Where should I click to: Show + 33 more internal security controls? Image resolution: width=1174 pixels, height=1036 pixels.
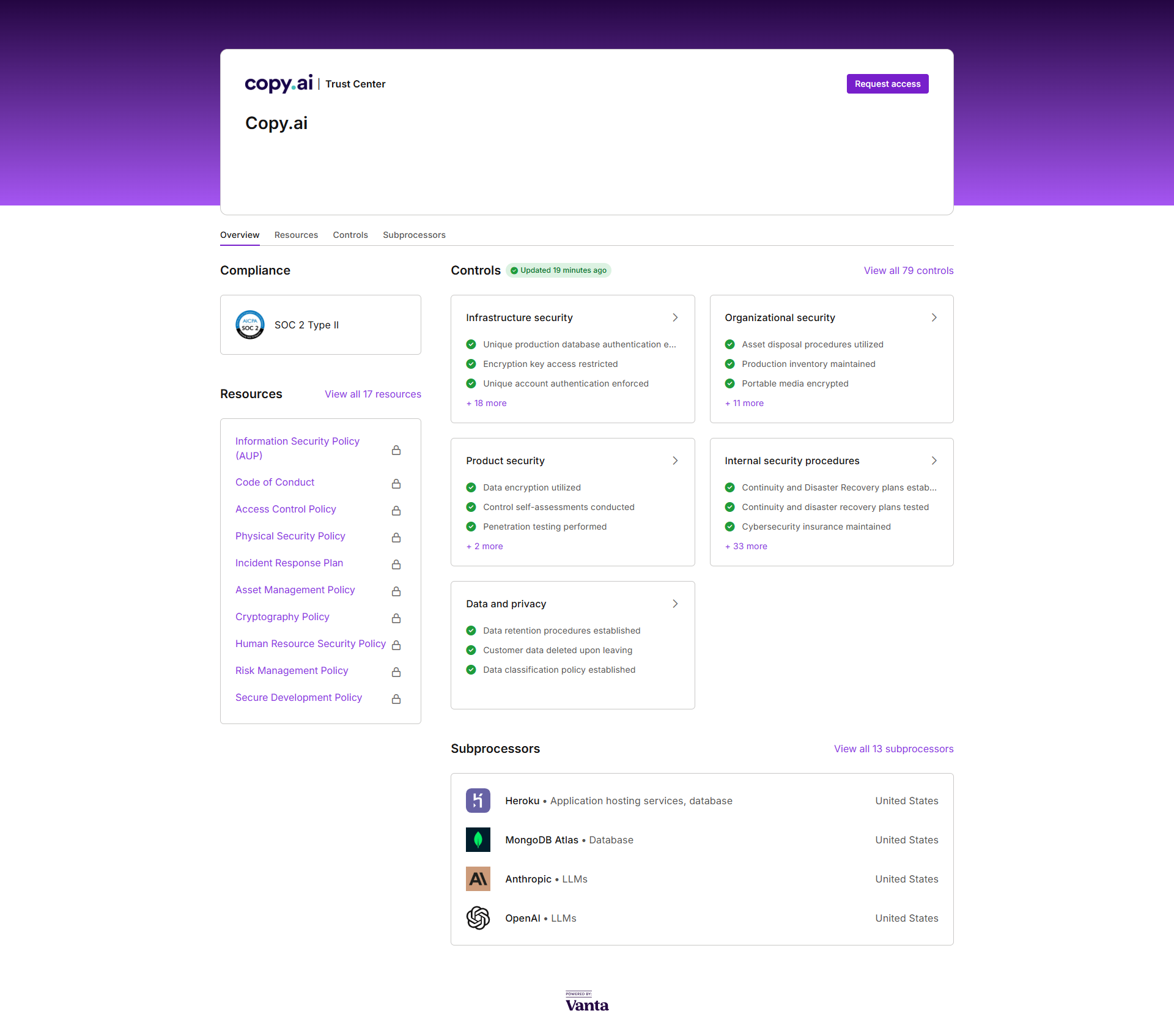(x=746, y=546)
